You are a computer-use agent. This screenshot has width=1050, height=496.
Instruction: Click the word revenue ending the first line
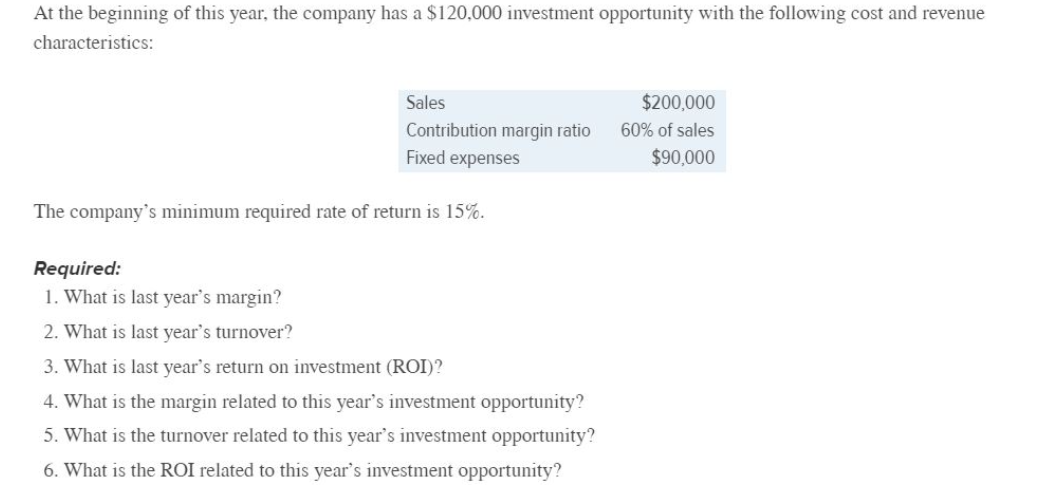click(x=955, y=14)
